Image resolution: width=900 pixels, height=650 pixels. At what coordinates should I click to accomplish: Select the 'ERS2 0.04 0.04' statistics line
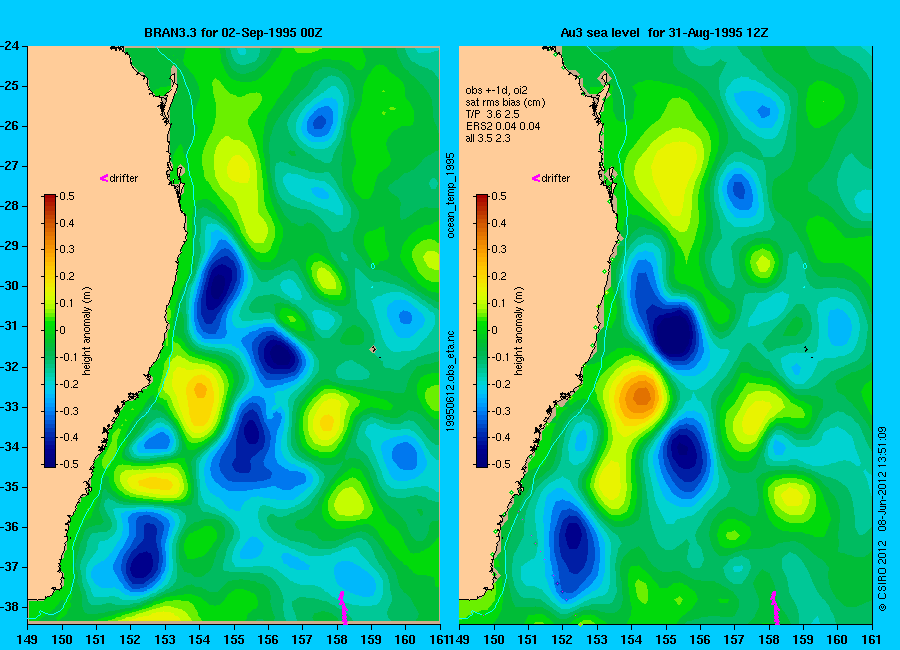(x=503, y=126)
